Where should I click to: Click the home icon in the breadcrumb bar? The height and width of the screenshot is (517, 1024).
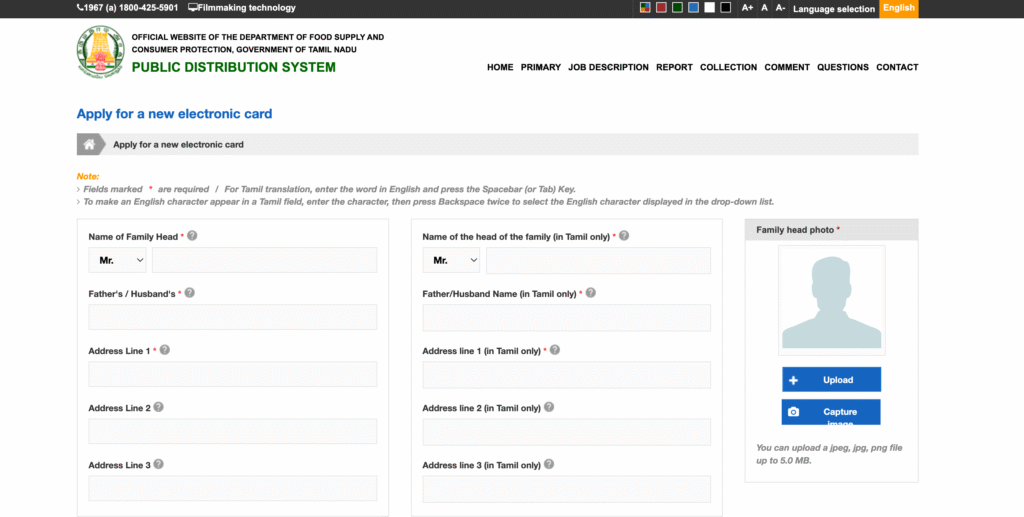coord(89,144)
